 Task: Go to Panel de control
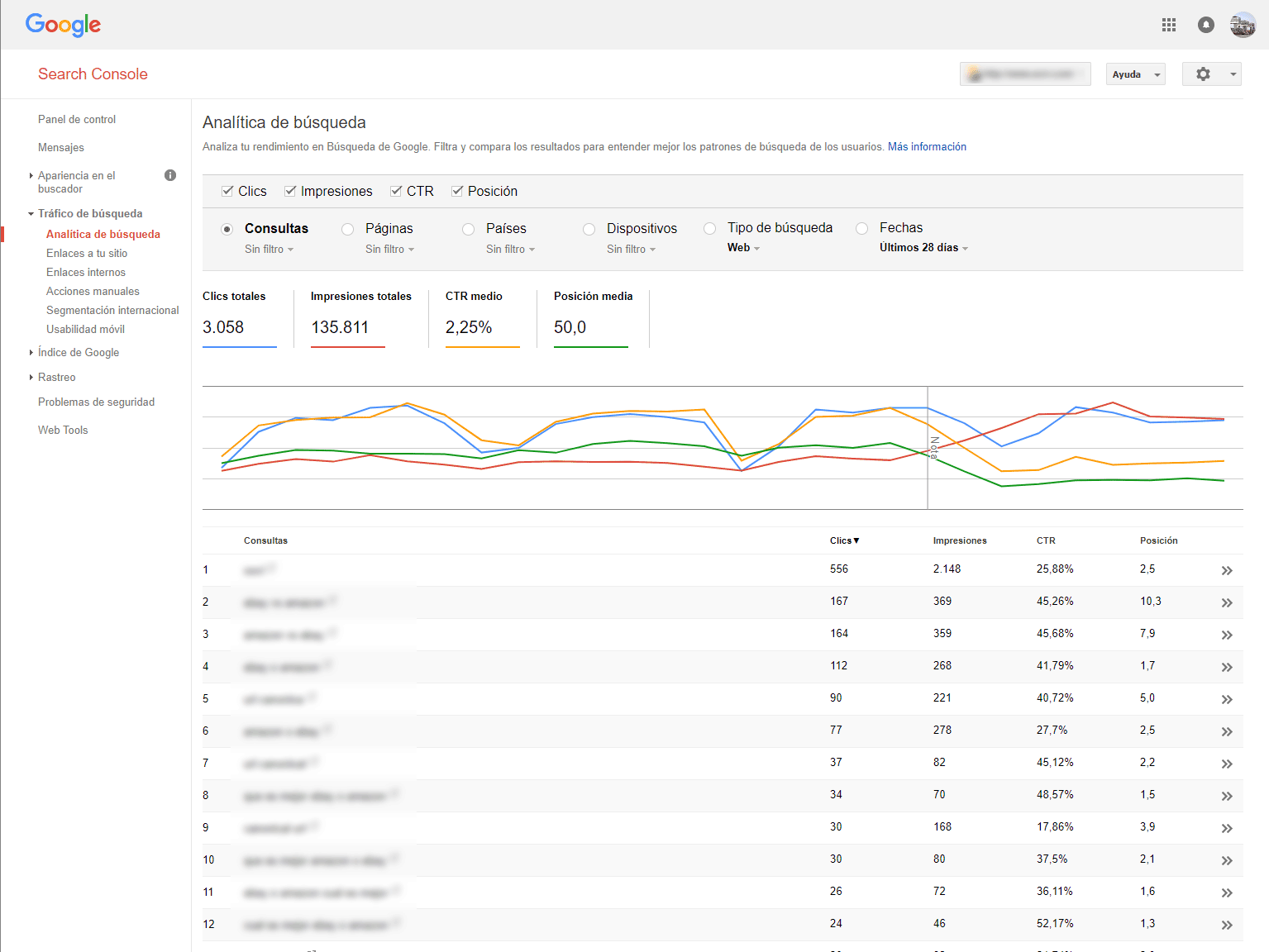point(77,120)
